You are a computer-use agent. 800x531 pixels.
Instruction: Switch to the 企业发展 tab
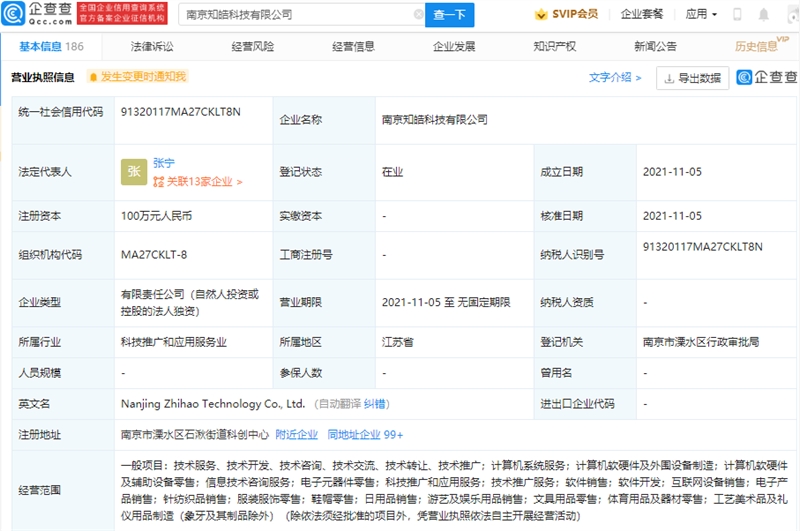coord(454,46)
